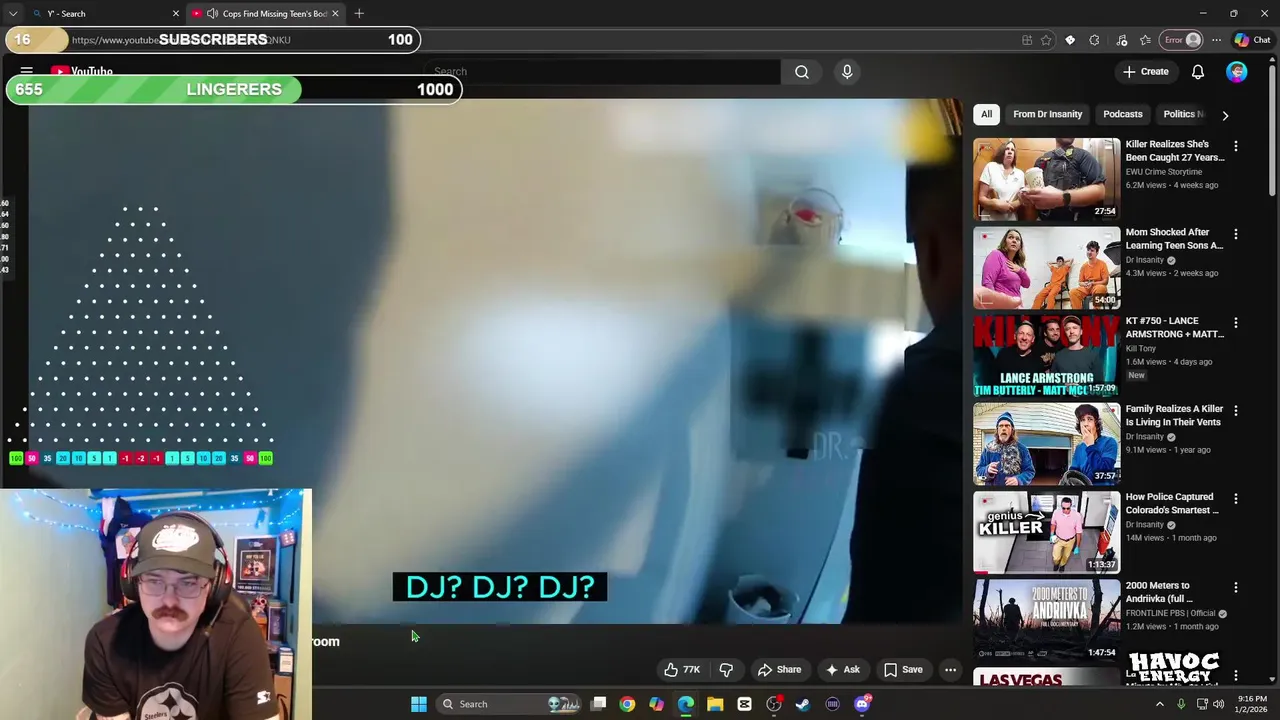Go to FRONTLINE PBS Official channel
The image size is (1280, 720).
pyautogui.click(x=1170, y=613)
